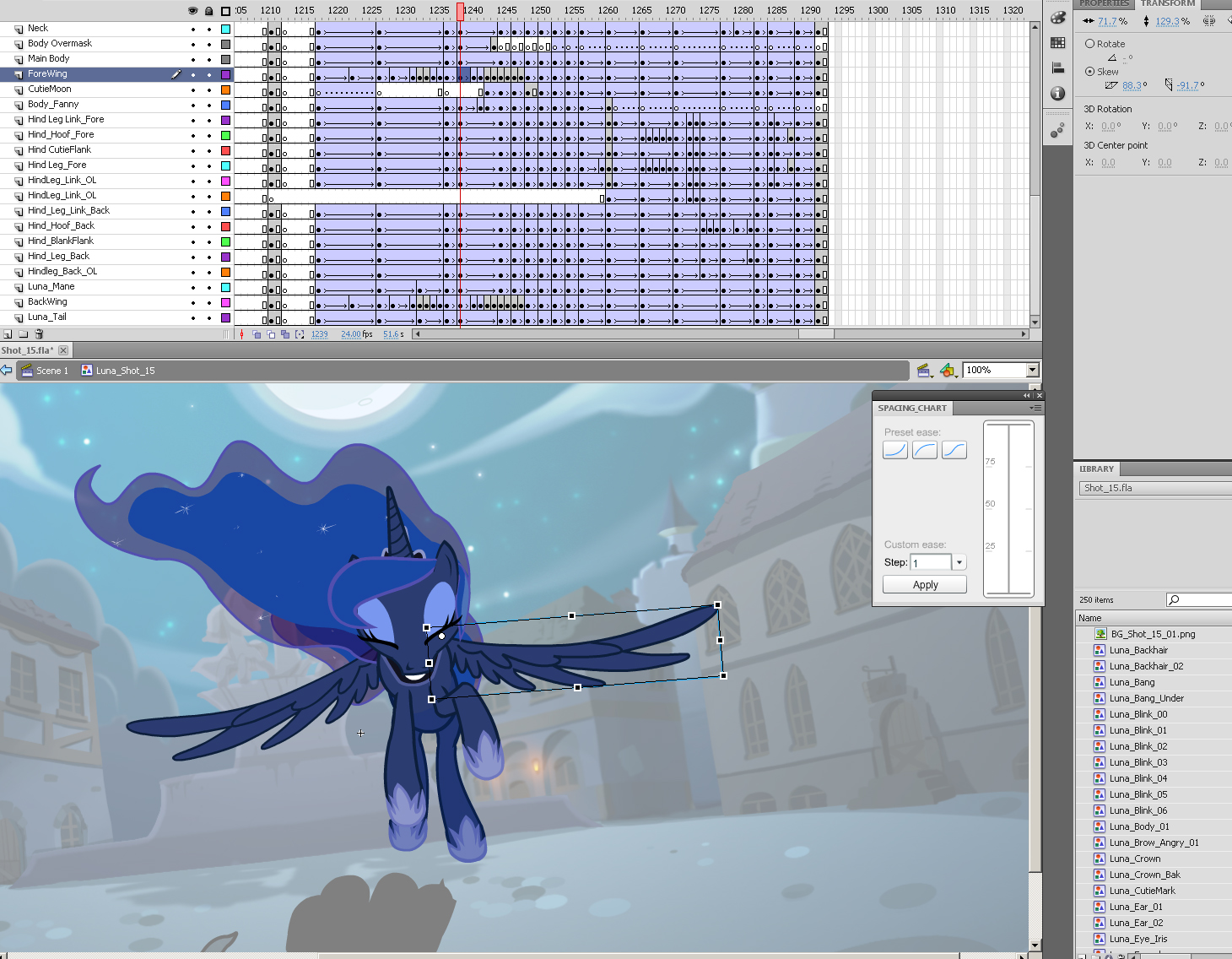
Task: Toggle lock dot of Luna_Tail layer
Action: 209,318
